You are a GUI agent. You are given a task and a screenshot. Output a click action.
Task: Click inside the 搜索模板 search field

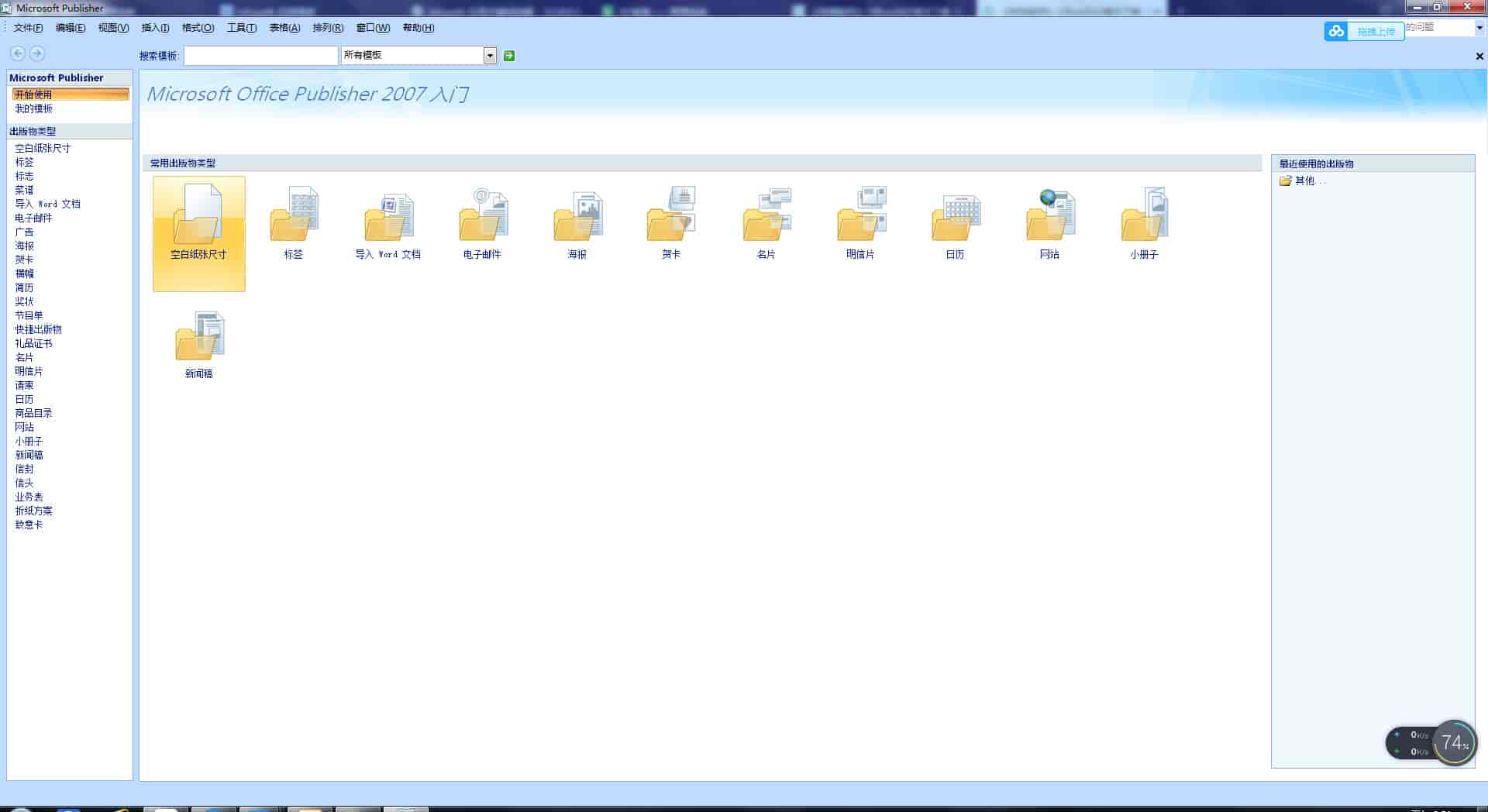261,55
